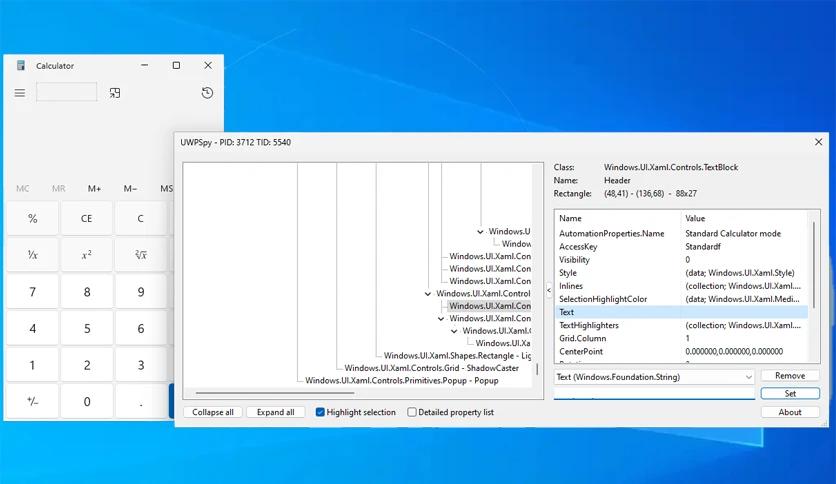Select the Primitives.Popup - Popup tree item
The image size is (836, 484).
(x=401, y=380)
